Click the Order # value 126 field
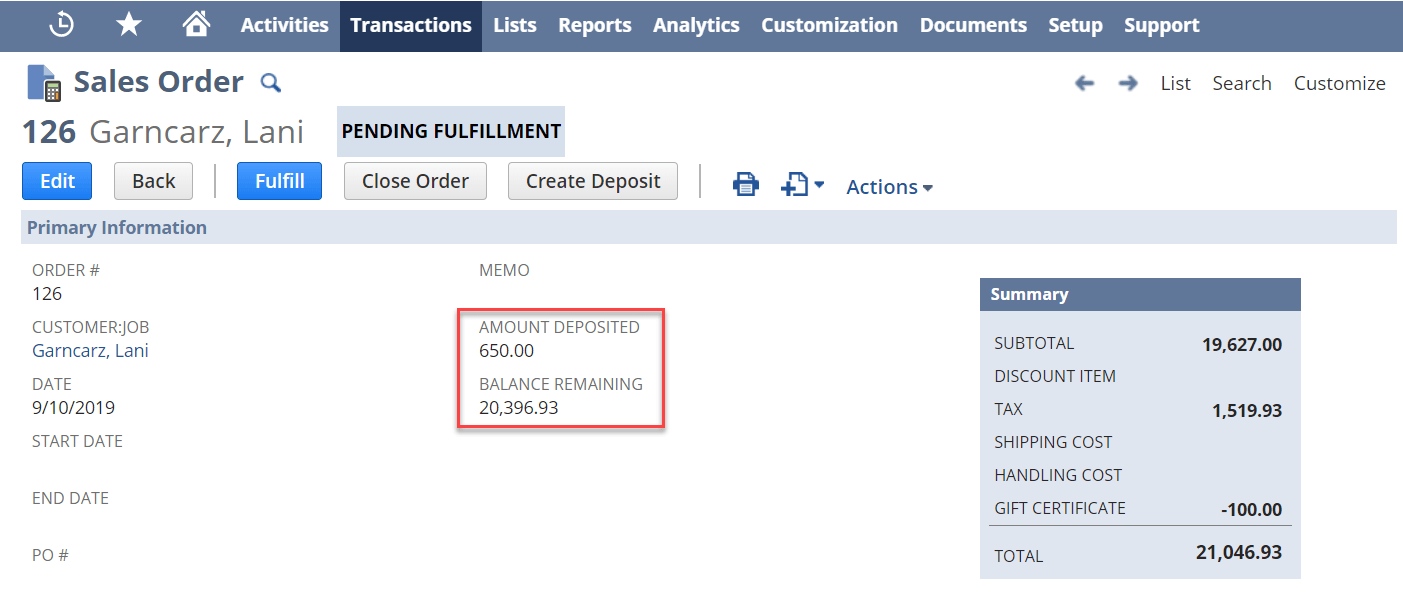 (x=47, y=294)
